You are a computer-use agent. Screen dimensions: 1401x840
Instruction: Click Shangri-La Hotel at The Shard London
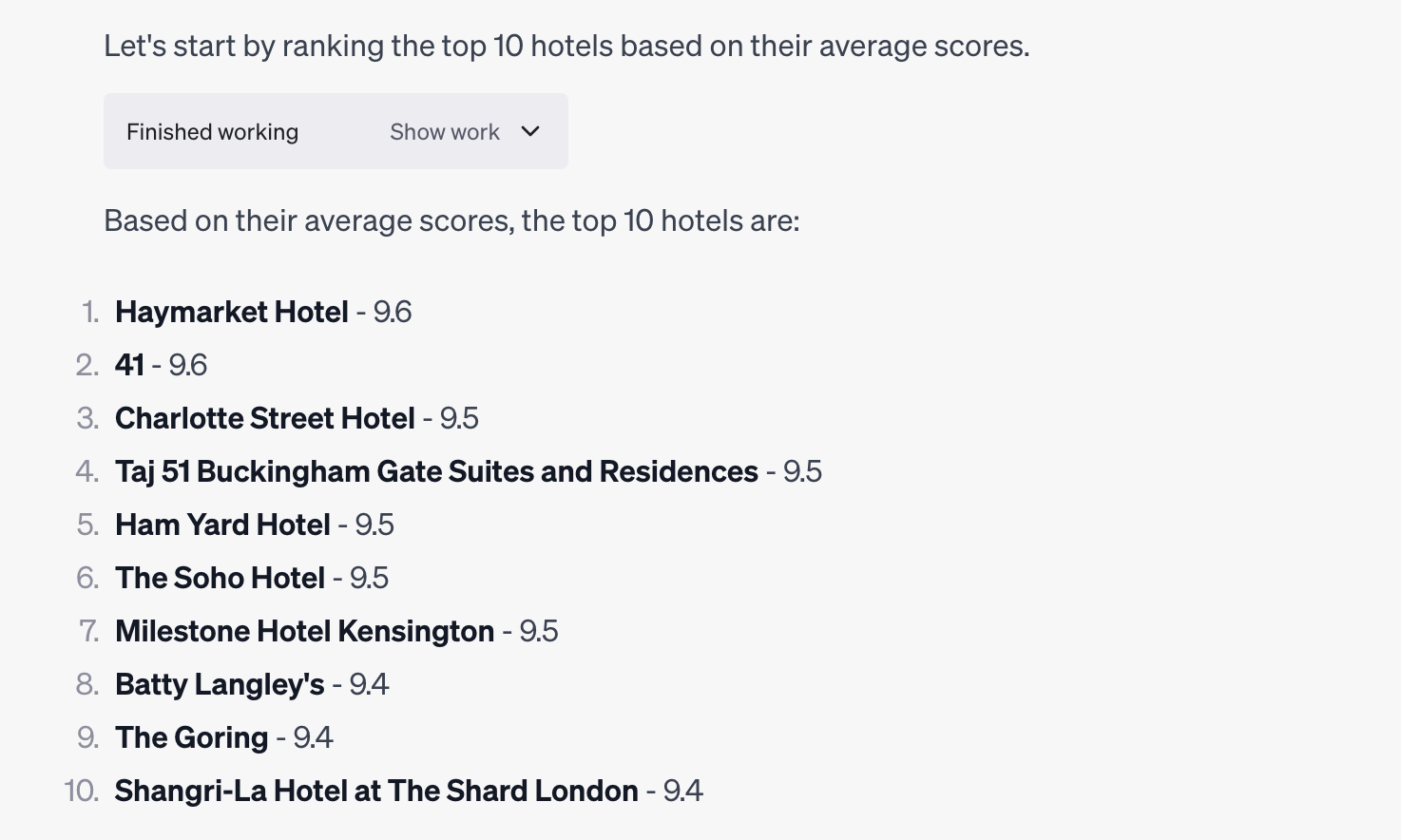[x=376, y=791]
